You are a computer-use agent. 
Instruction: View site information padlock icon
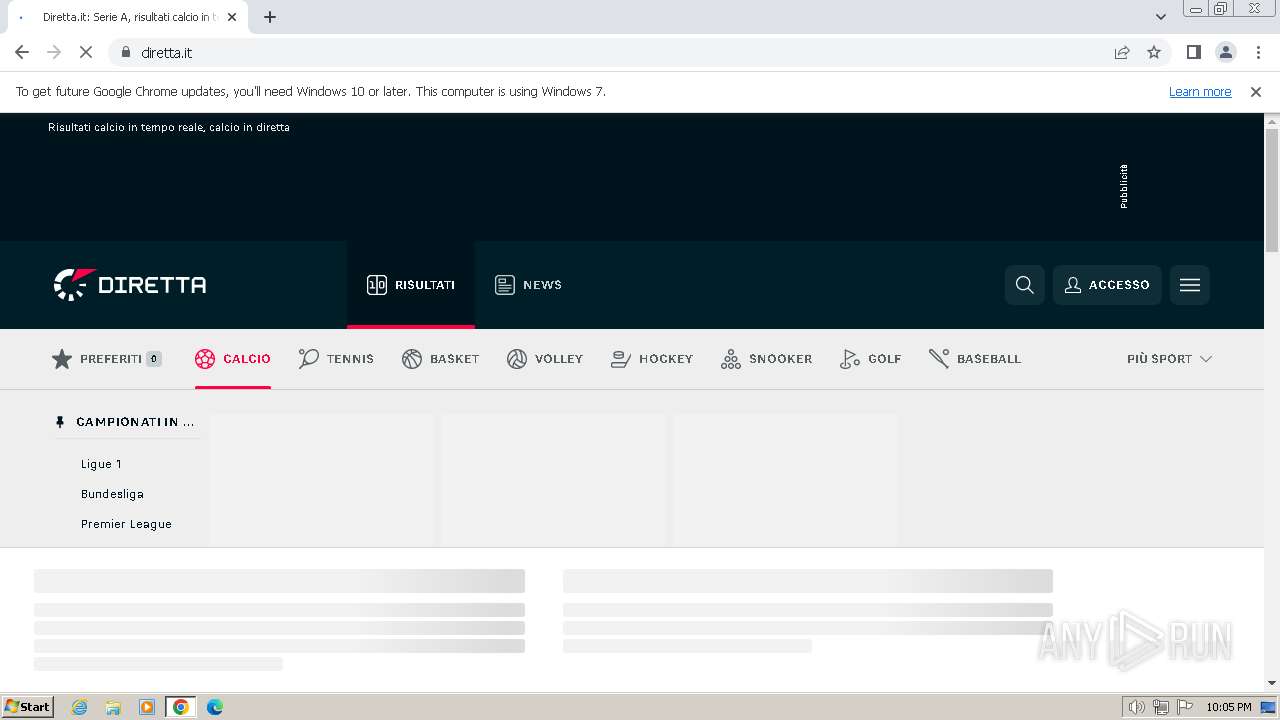tap(125, 53)
